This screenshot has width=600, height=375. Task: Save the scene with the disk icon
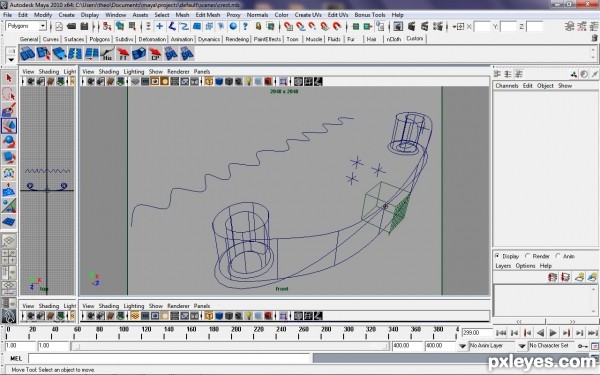85,26
